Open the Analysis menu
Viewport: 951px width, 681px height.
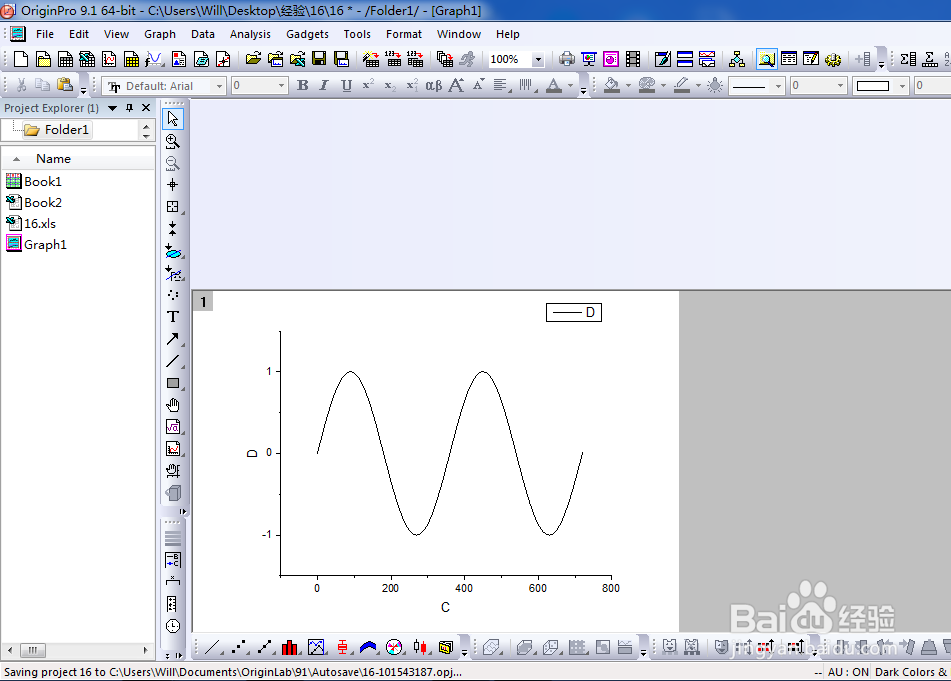250,34
